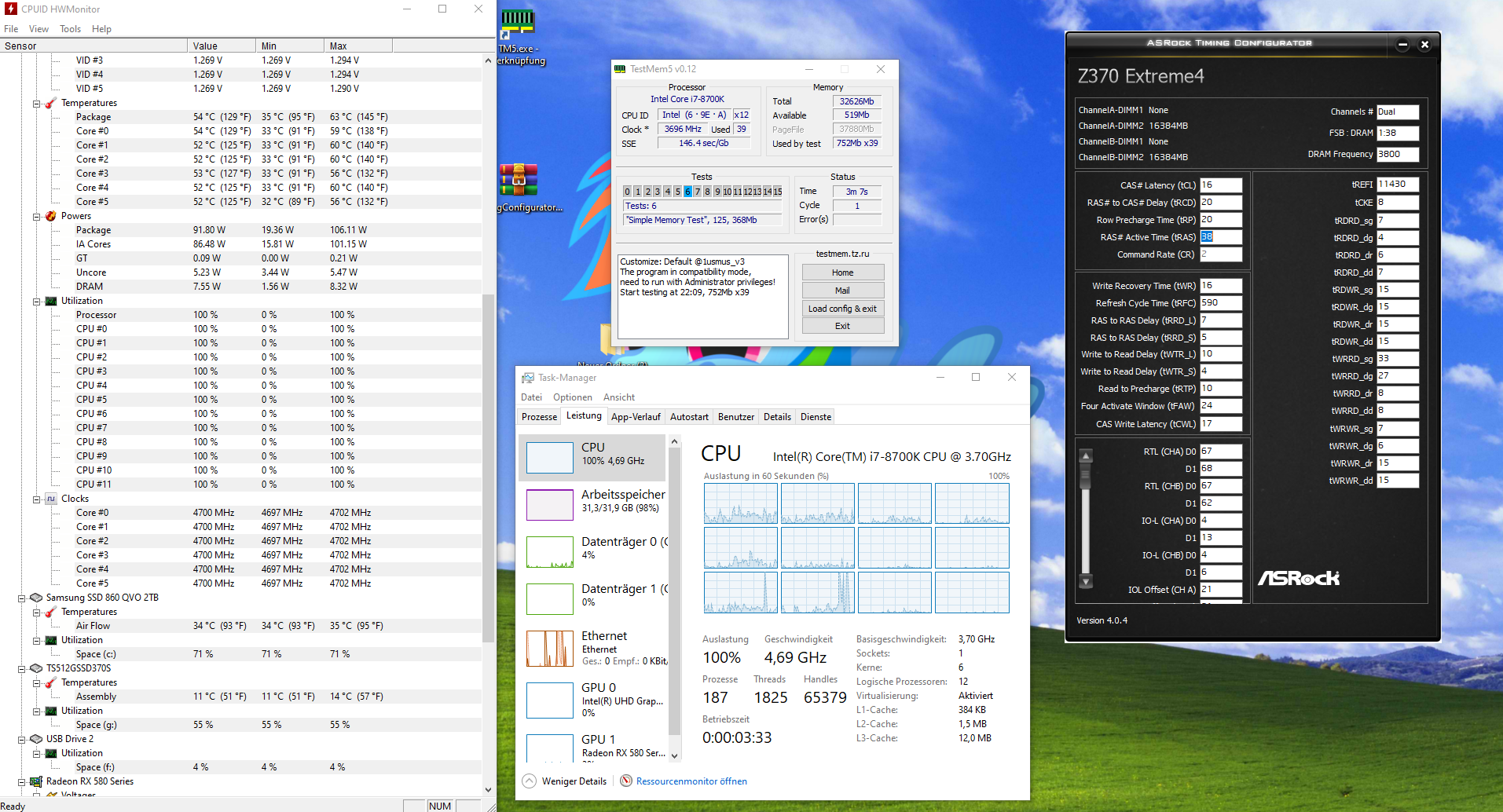This screenshot has width=1503, height=812.
Task: Click Load config & exit button
Action: pos(843,309)
